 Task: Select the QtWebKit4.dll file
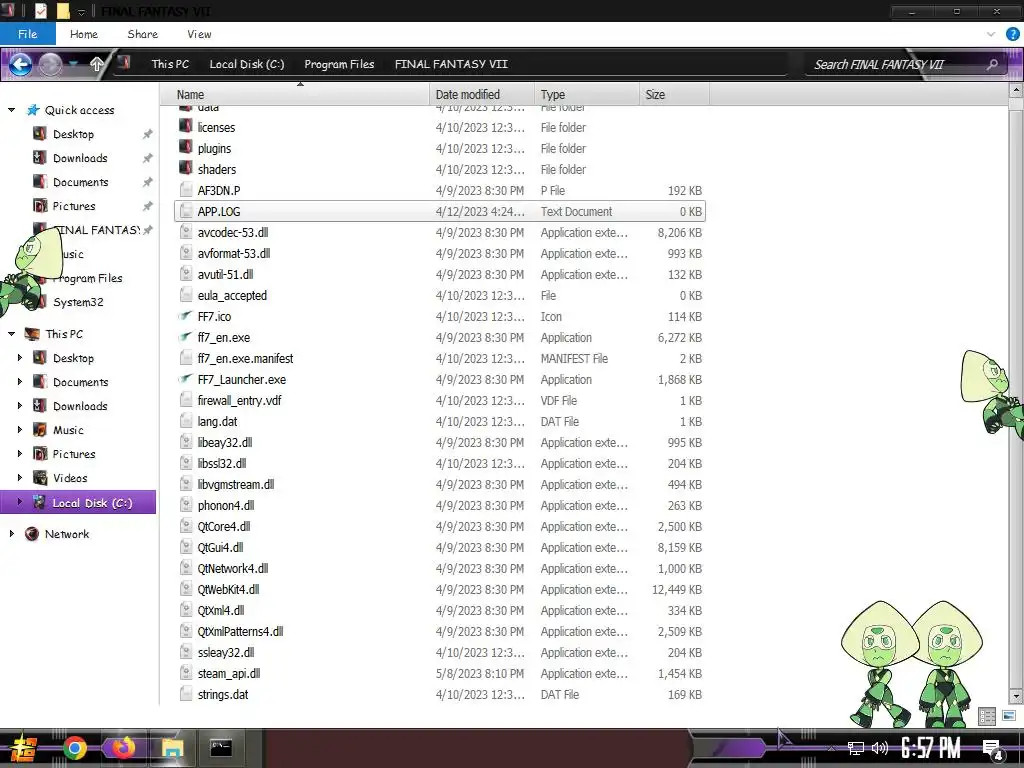(440, 589)
